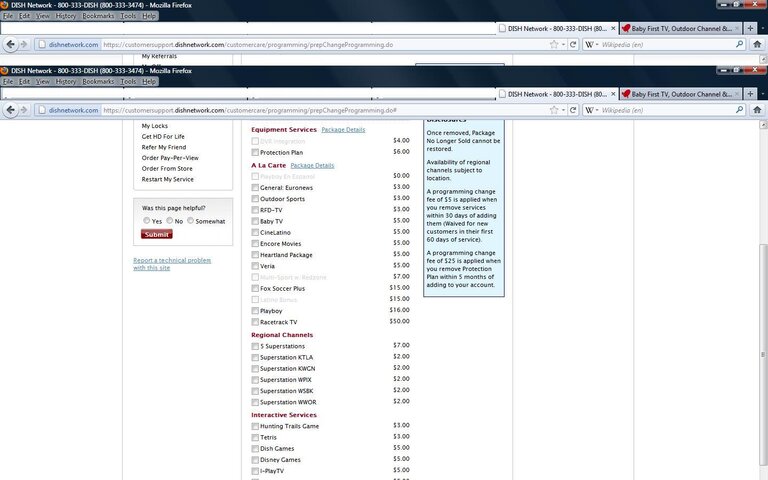Click the Submit button

pyautogui.click(x=157, y=235)
